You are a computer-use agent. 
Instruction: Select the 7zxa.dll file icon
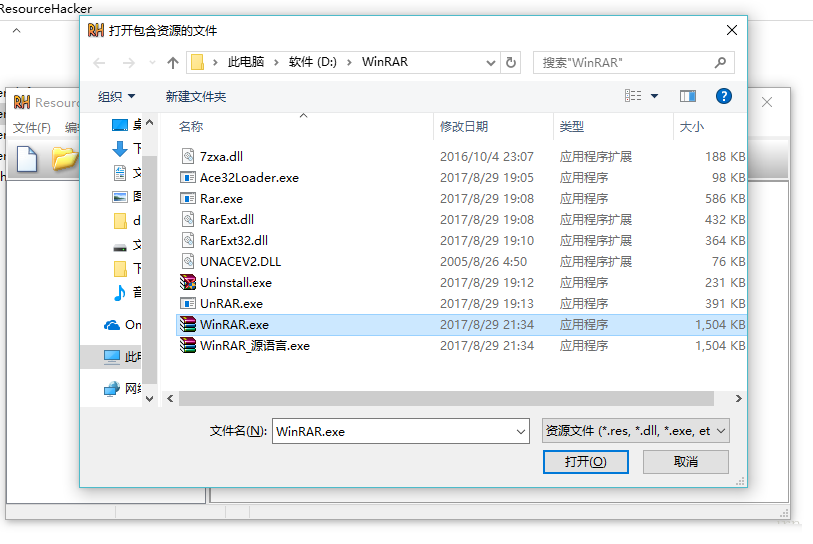[188, 156]
